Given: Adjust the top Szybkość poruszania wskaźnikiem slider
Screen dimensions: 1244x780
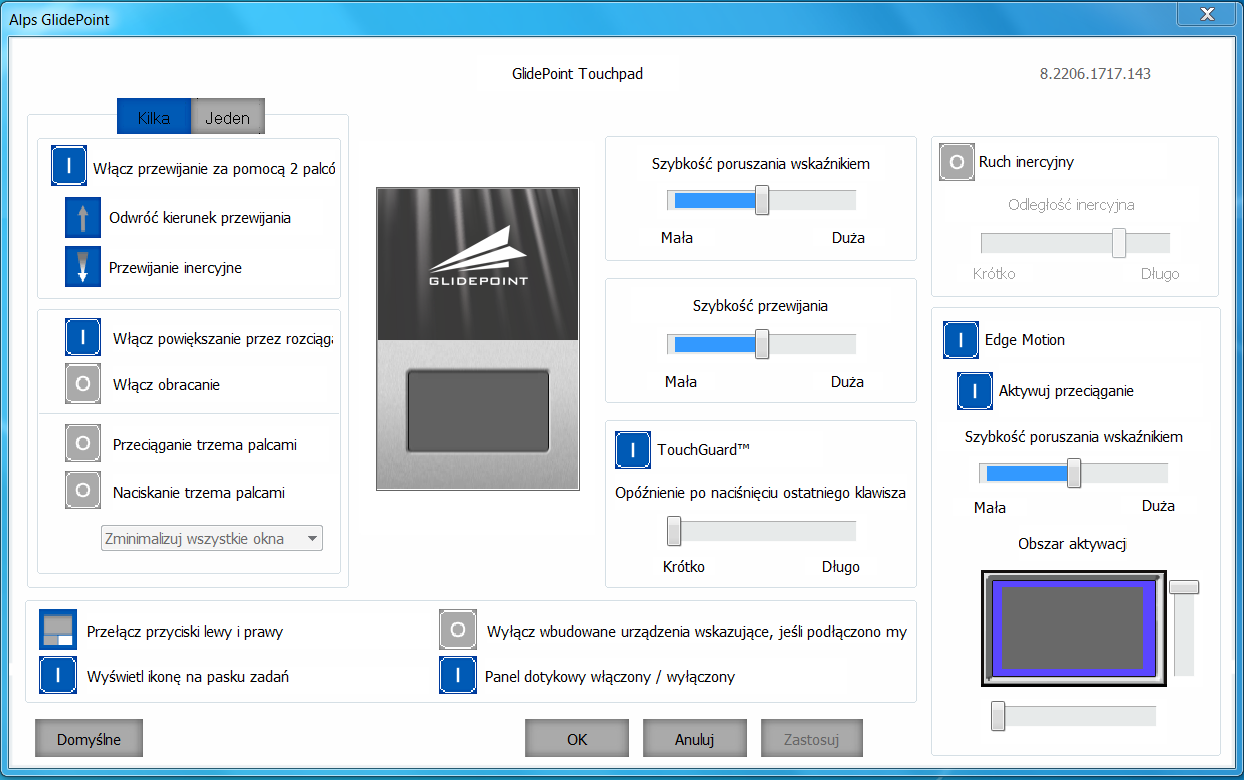Looking at the screenshot, I should point(761,200).
